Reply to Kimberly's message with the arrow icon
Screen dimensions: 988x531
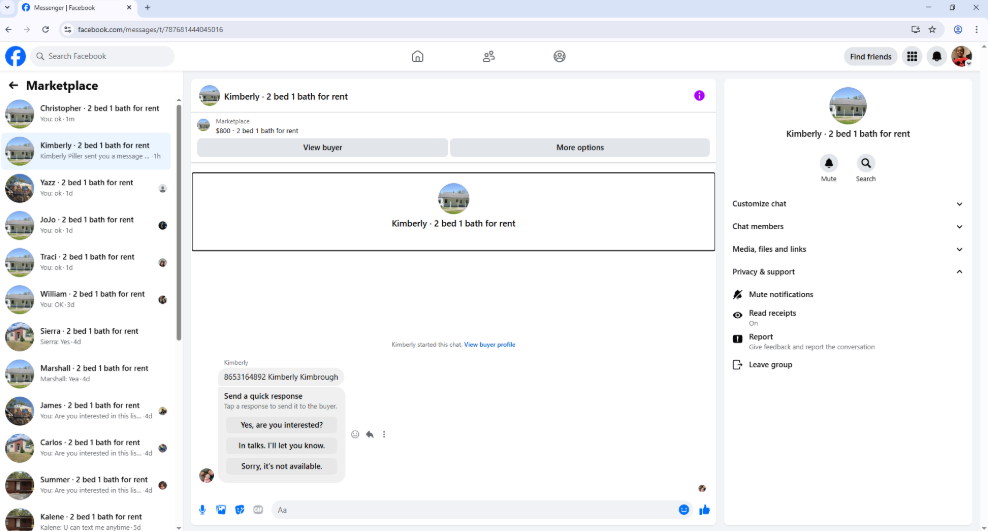(x=369, y=434)
